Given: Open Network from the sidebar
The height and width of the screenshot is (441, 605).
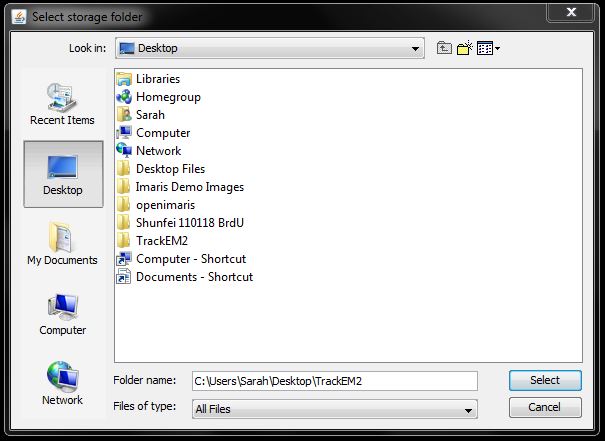Looking at the screenshot, I should pos(62,384).
